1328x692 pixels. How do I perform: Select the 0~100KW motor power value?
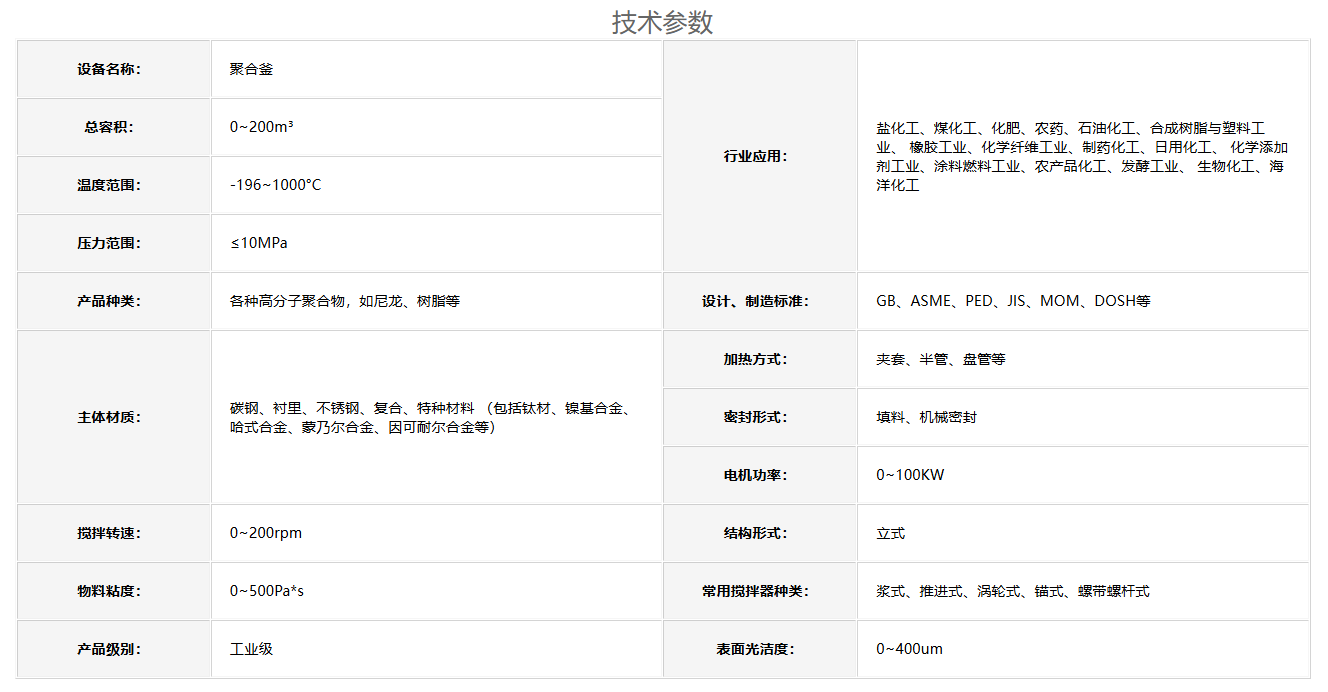(x=909, y=475)
